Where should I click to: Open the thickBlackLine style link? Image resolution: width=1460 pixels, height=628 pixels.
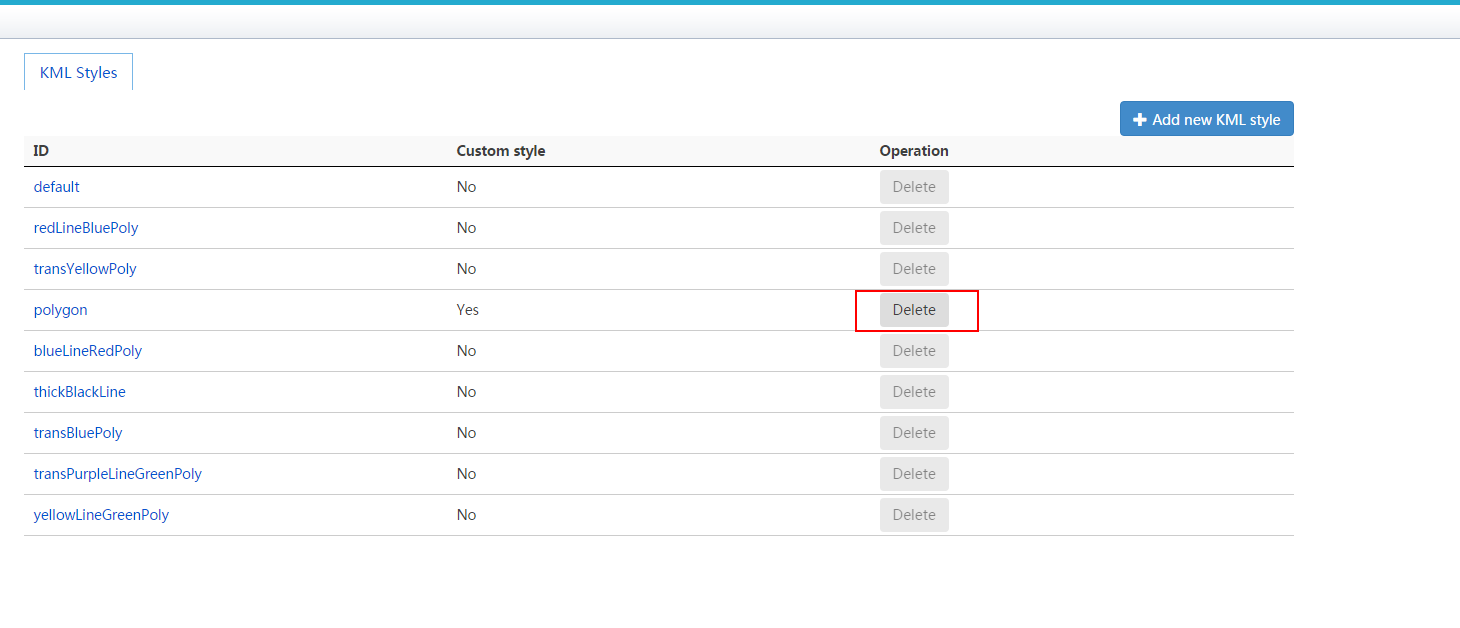80,392
